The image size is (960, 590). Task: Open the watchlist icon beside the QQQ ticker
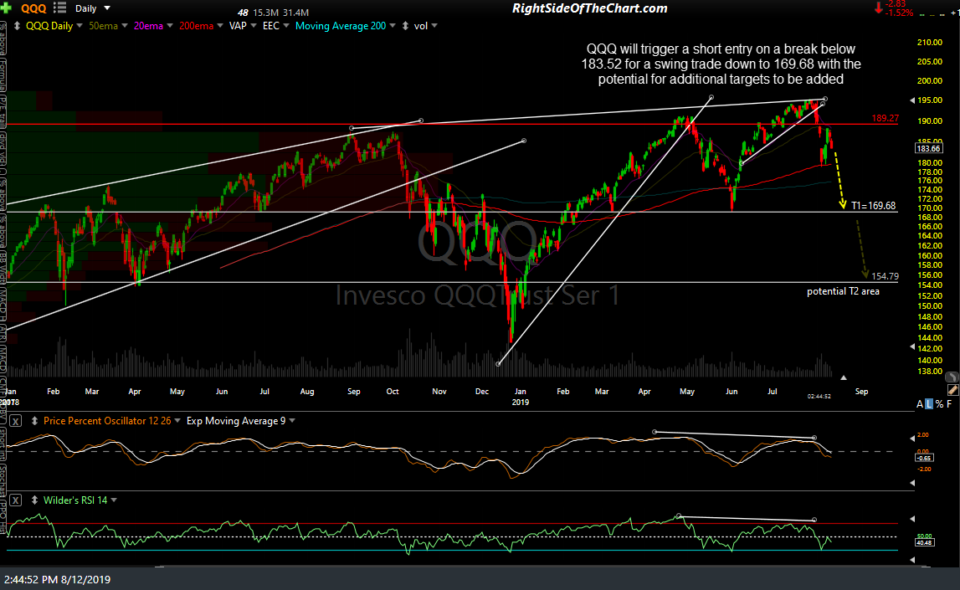click(58, 7)
